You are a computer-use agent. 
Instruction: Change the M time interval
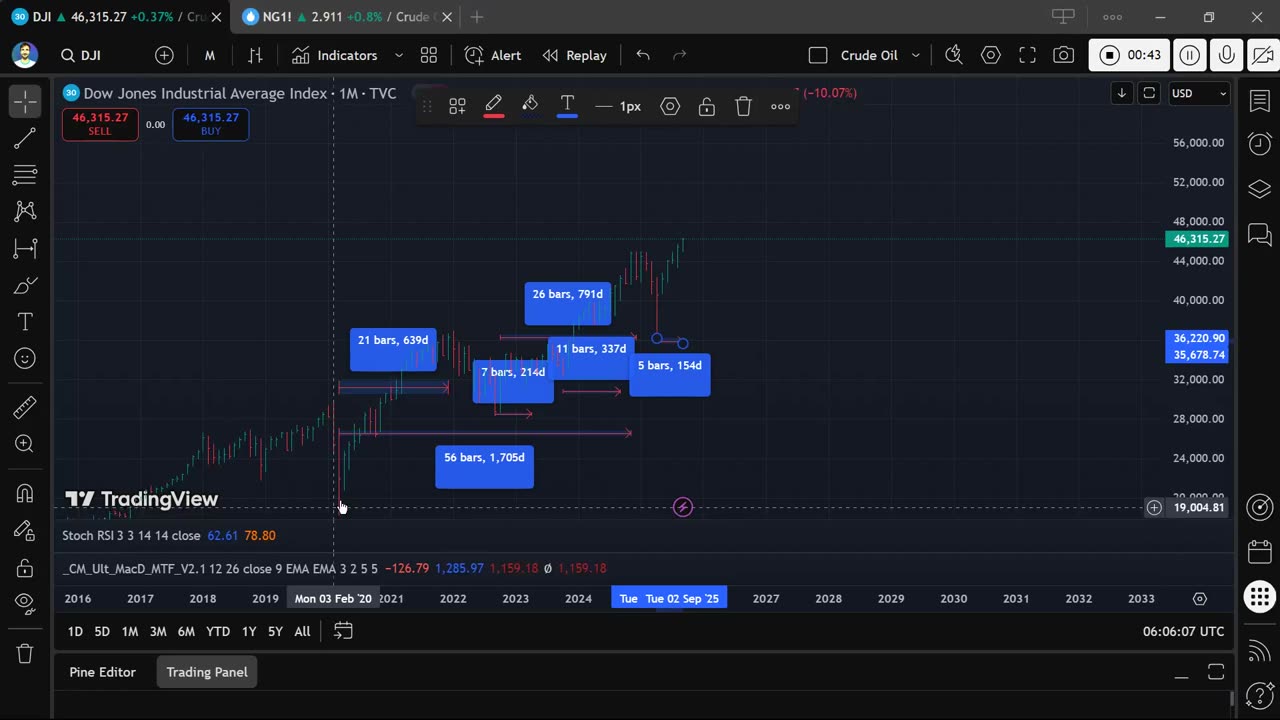210,55
